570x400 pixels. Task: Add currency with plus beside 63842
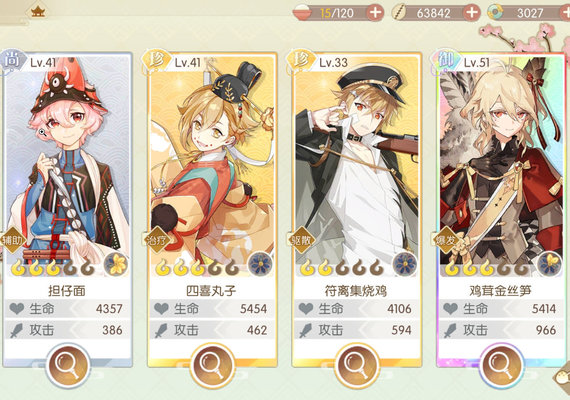(x=471, y=13)
